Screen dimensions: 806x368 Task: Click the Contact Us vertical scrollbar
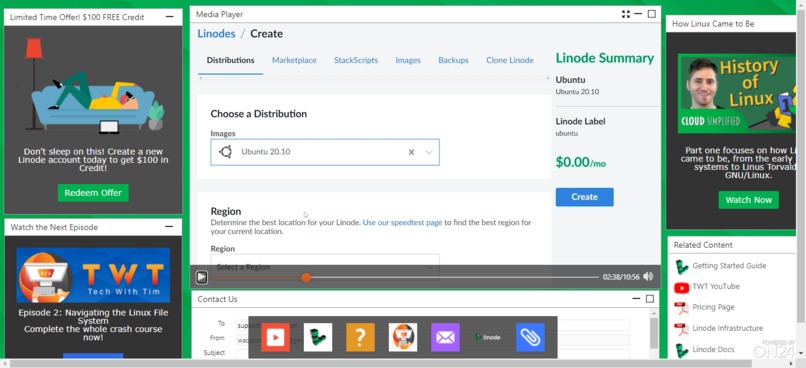pyautogui.click(x=654, y=333)
